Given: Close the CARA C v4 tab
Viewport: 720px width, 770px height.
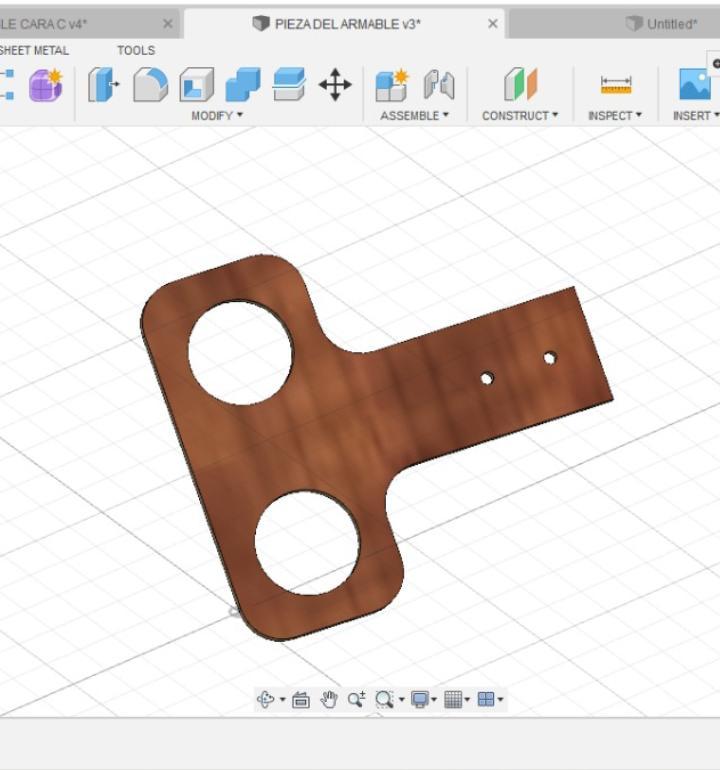Looking at the screenshot, I should 168,24.
